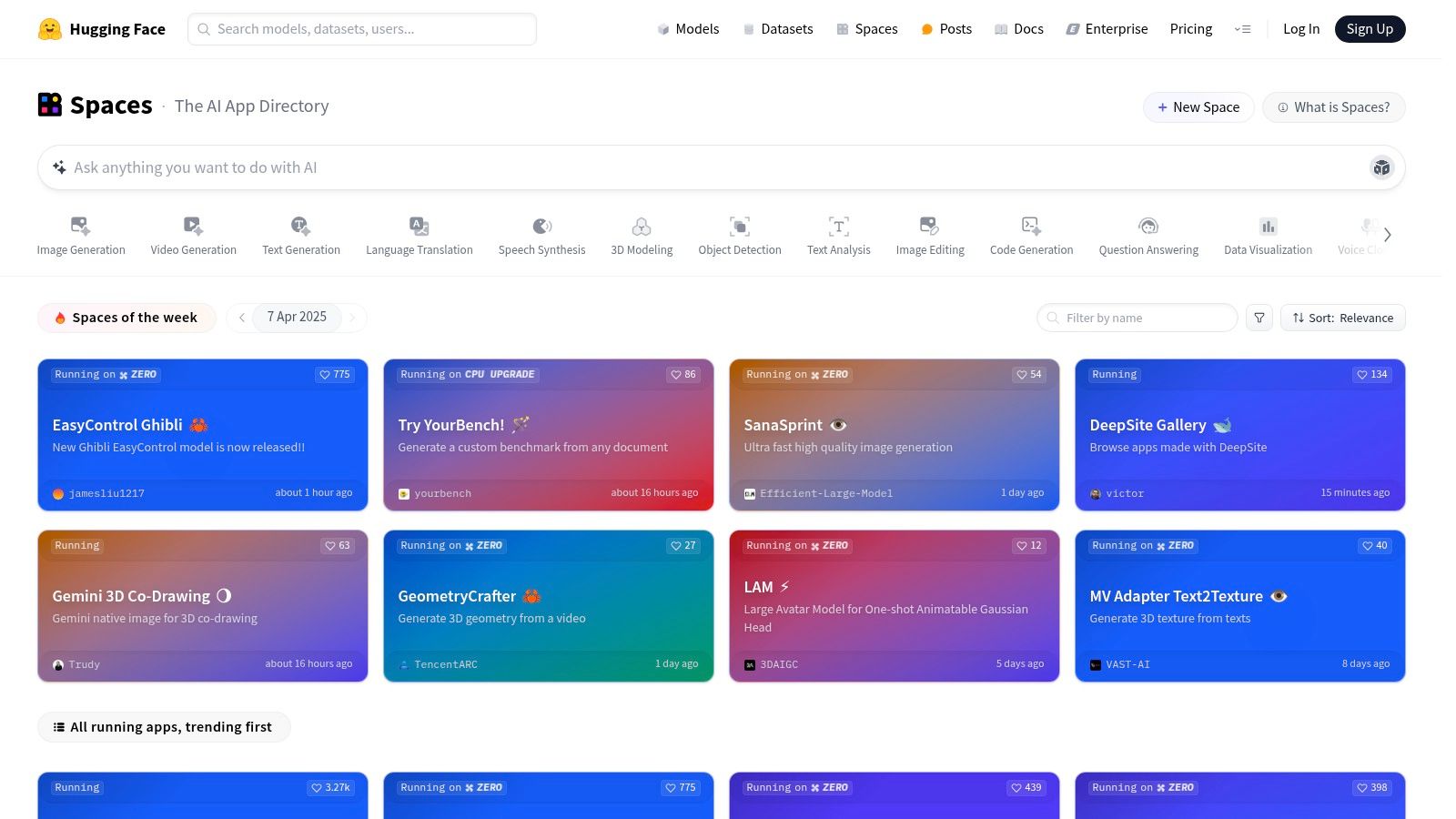Open Pricing page link

(1190, 29)
